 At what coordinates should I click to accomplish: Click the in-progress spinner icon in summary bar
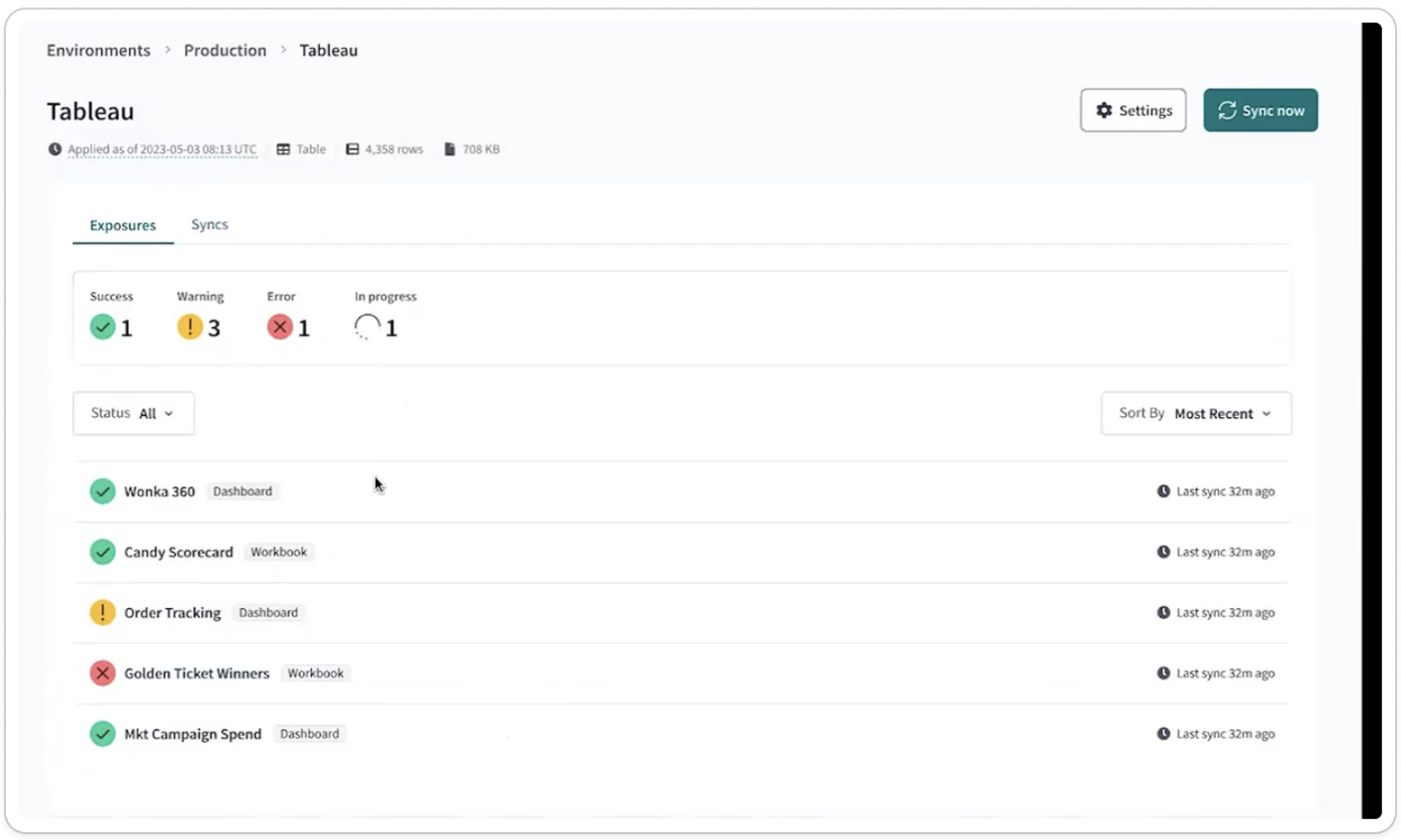click(367, 326)
